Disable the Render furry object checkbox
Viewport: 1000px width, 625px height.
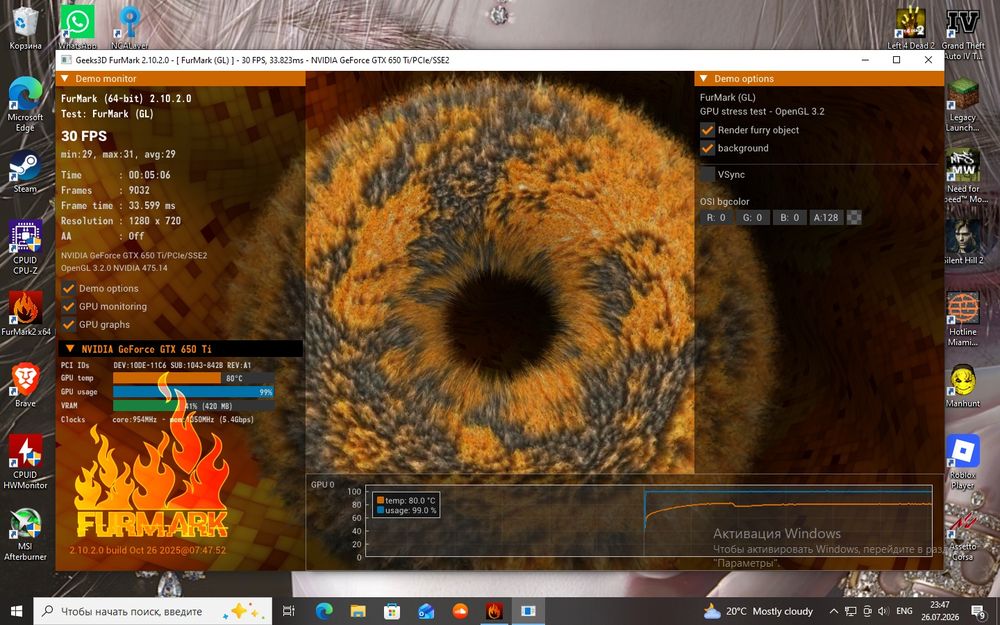point(707,129)
